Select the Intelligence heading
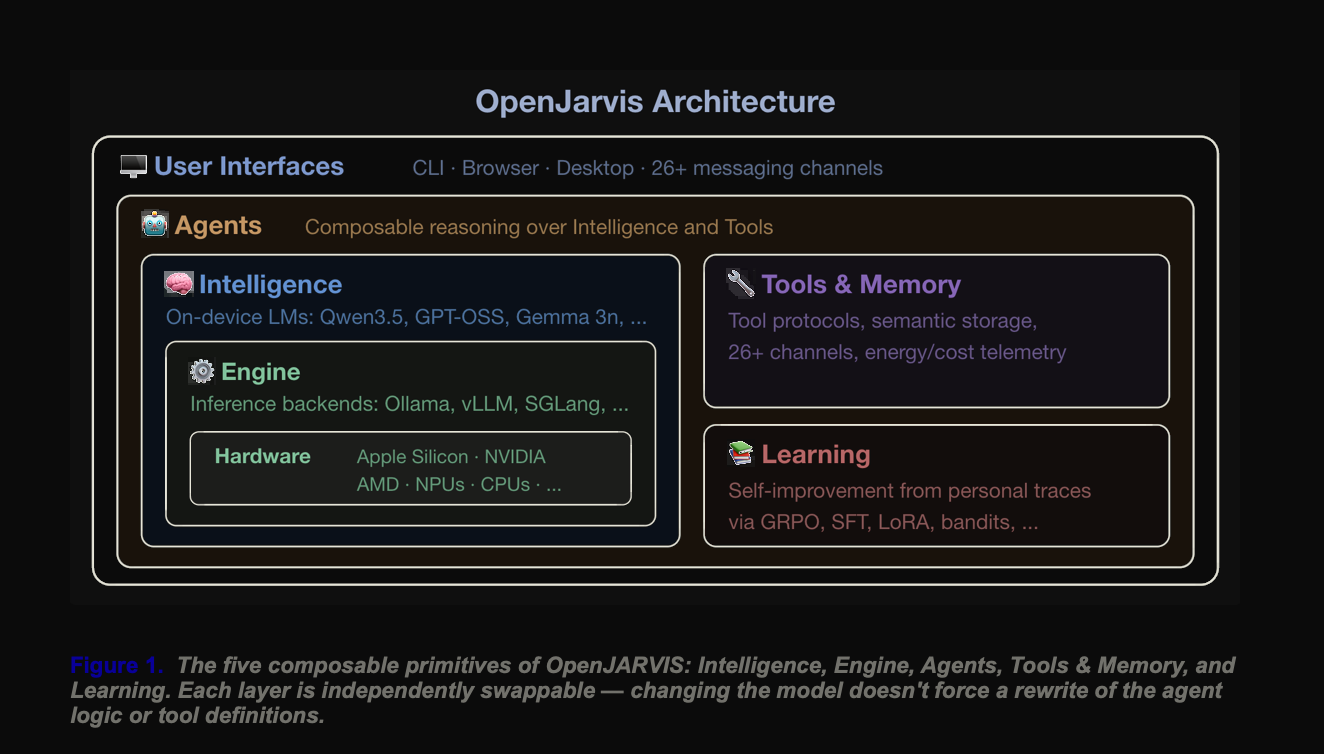Image resolution: width=1324 pixels, height=754 pixels. tap(270, 285)
